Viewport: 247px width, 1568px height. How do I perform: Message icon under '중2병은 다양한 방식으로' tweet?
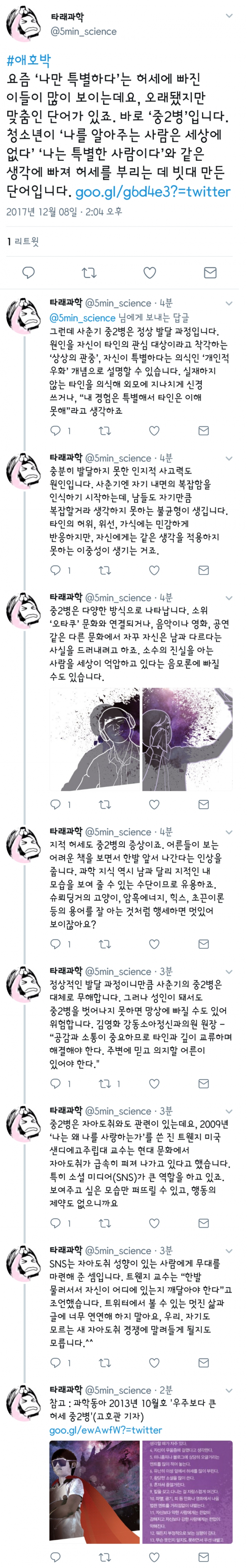(204, 804)
